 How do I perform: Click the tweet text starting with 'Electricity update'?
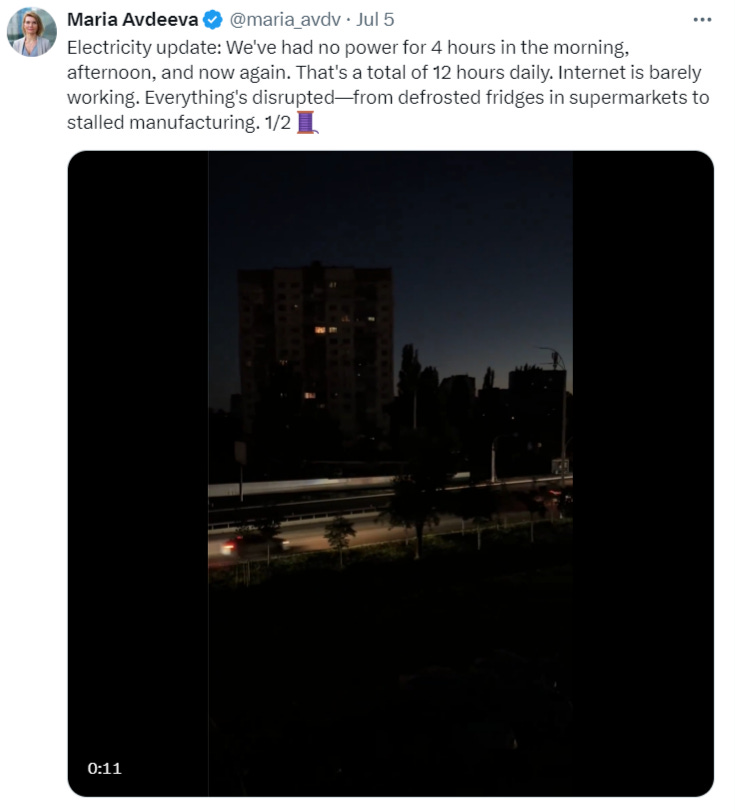pyautogui.click(x=388, y=85)
